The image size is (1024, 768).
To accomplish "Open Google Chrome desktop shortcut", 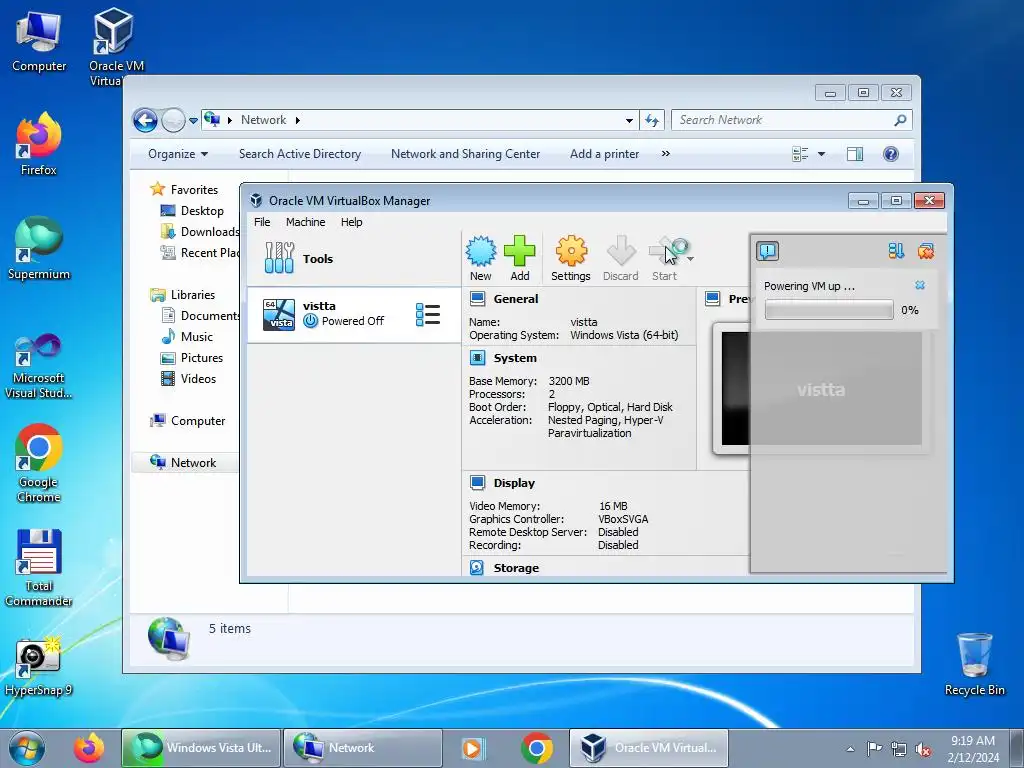I will [39, 462].
